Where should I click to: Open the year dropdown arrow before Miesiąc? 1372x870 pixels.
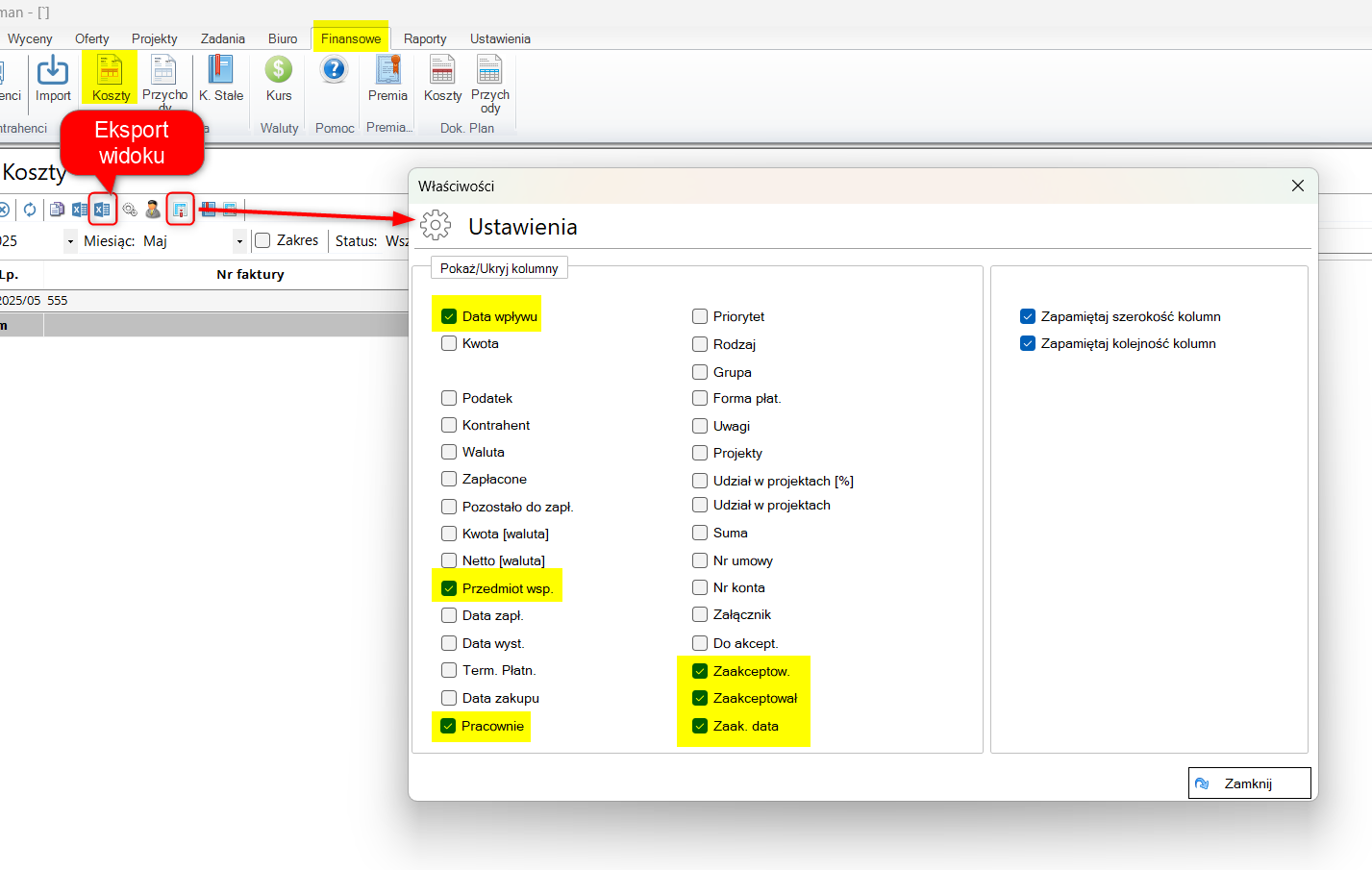[70, 241]
